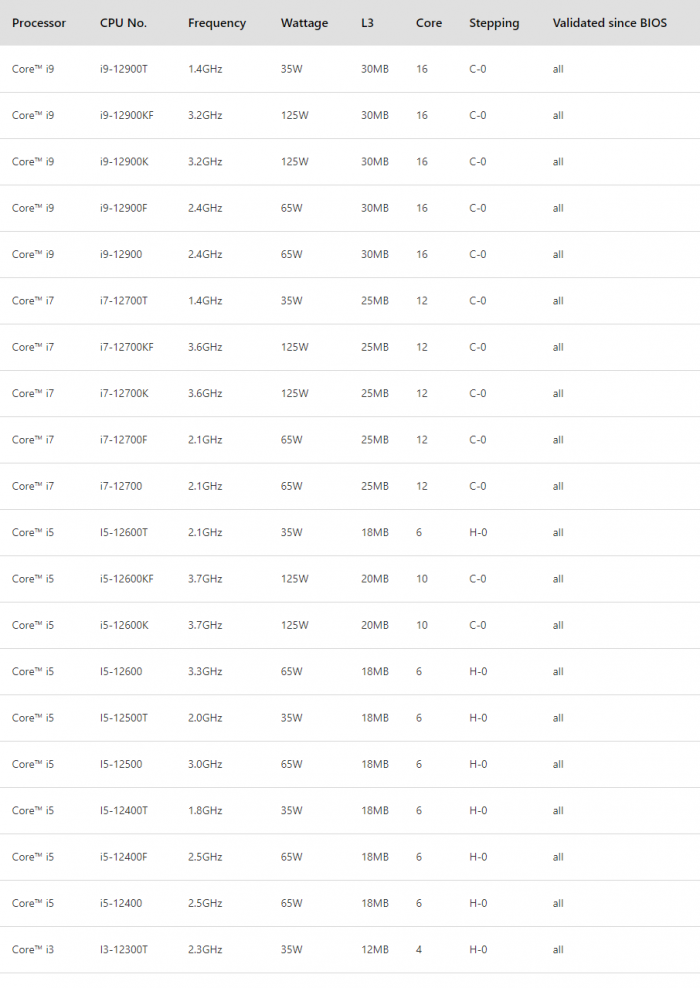
Task: Select the L3 column header
Action: pyautogui.click(x=368, y=23)
